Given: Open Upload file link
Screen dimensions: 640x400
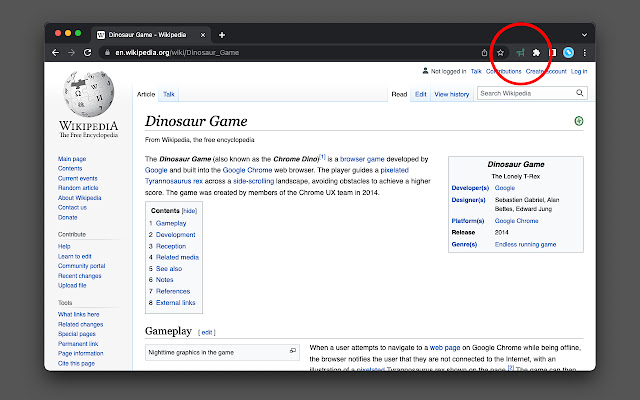Looking at the screenshot, I should coord(72,285).
